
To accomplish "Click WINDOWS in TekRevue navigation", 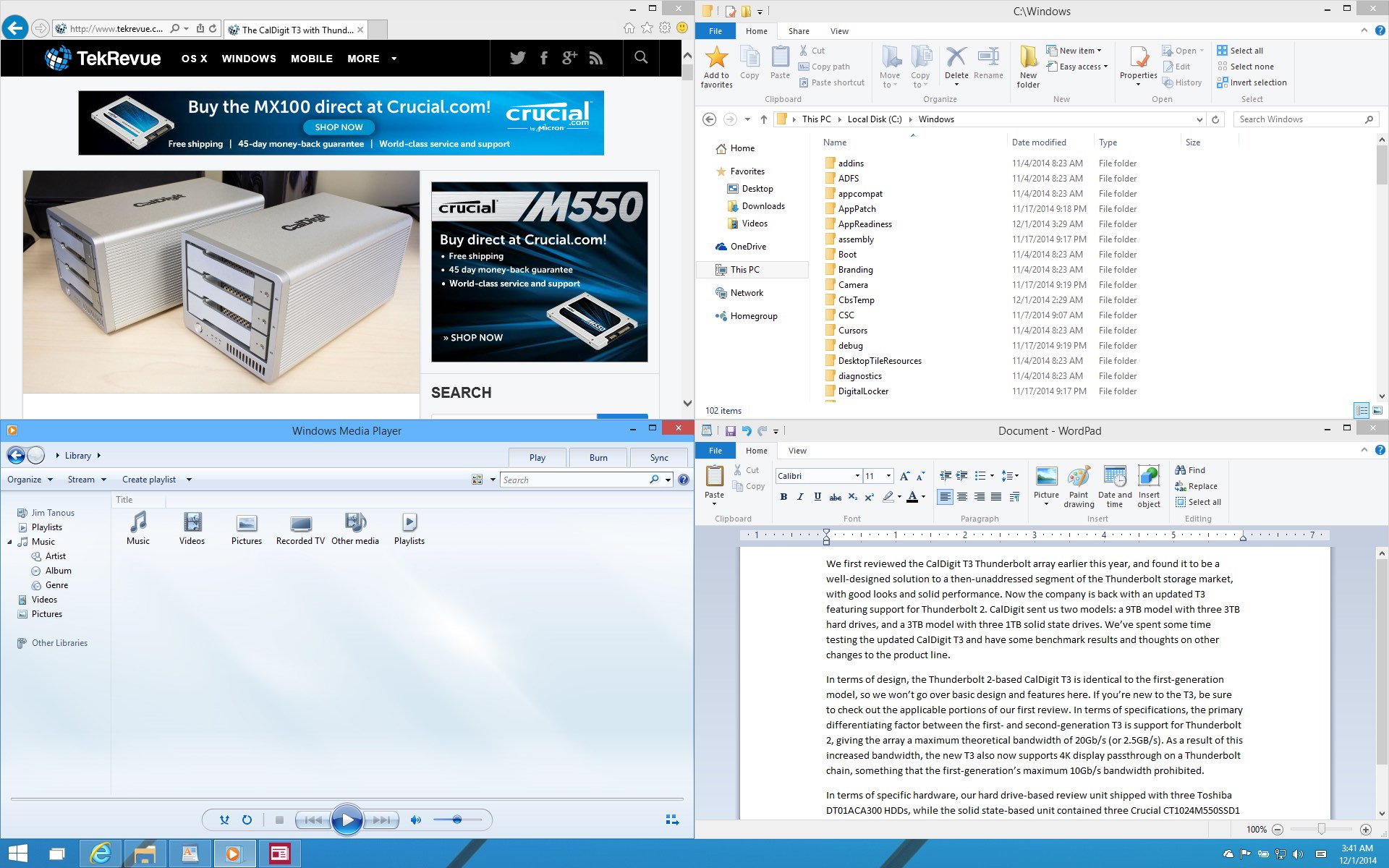I will coord(249,59).
